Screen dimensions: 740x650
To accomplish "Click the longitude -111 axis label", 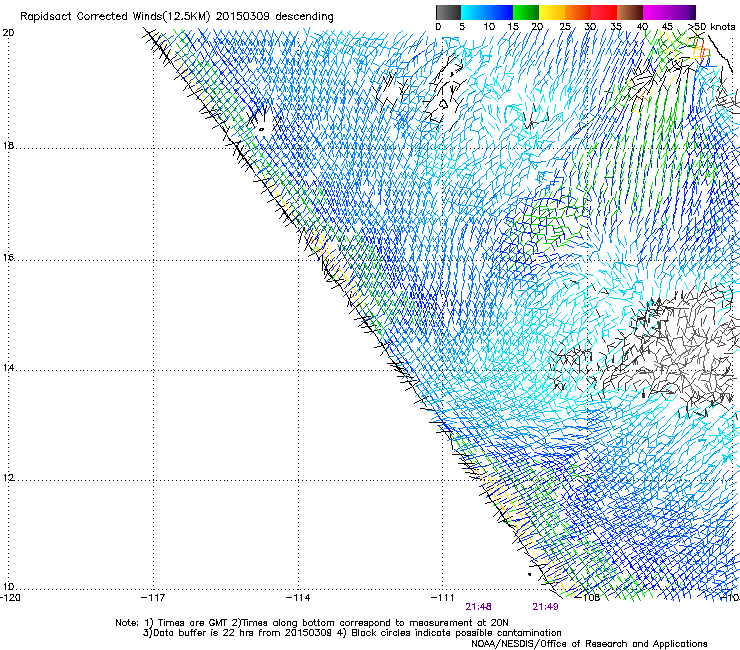I will click(443, 598).
